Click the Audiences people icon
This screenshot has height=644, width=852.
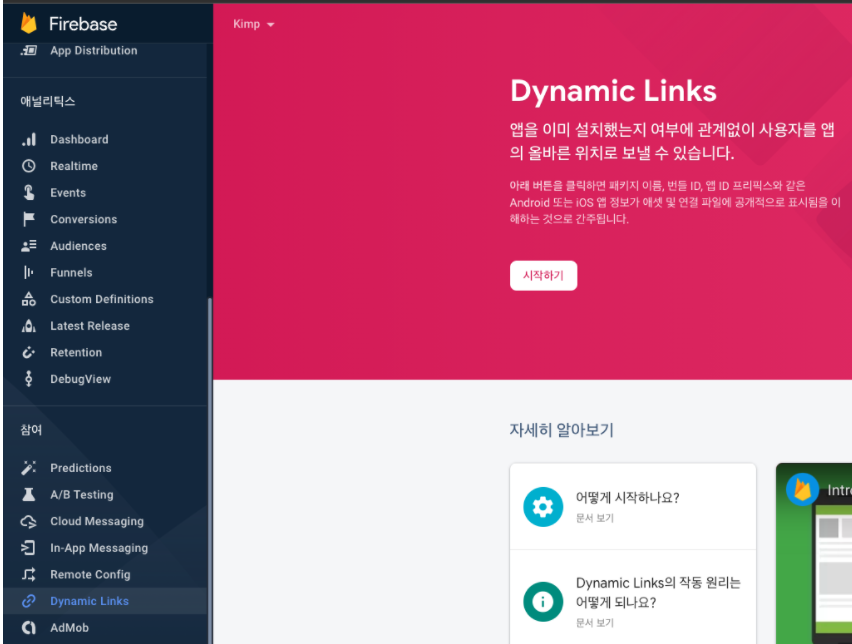pos(29,246)
